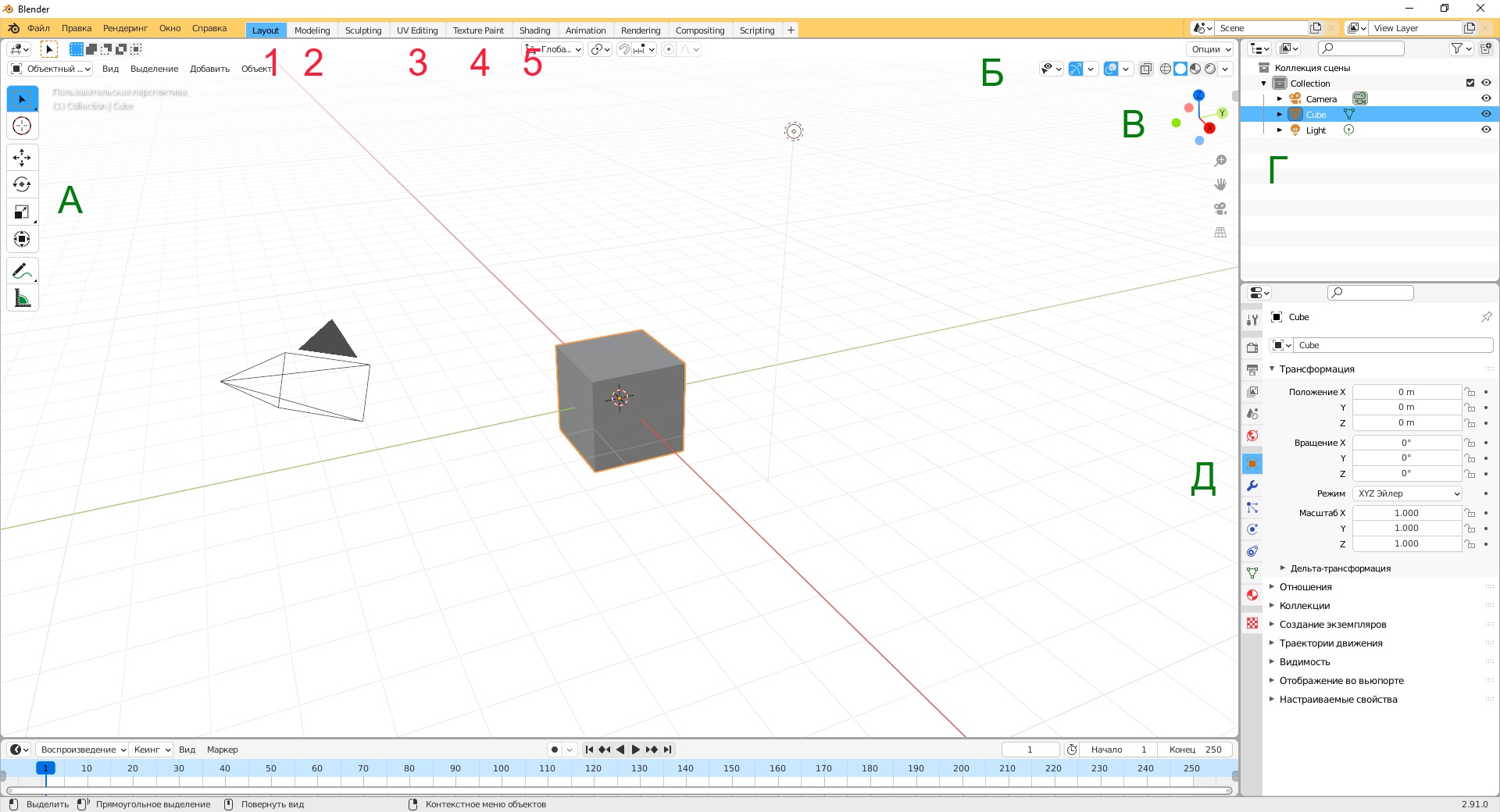Select the 3D Cursor tool
Screen dimensions: 1500x812
click(x=22, y=126)
